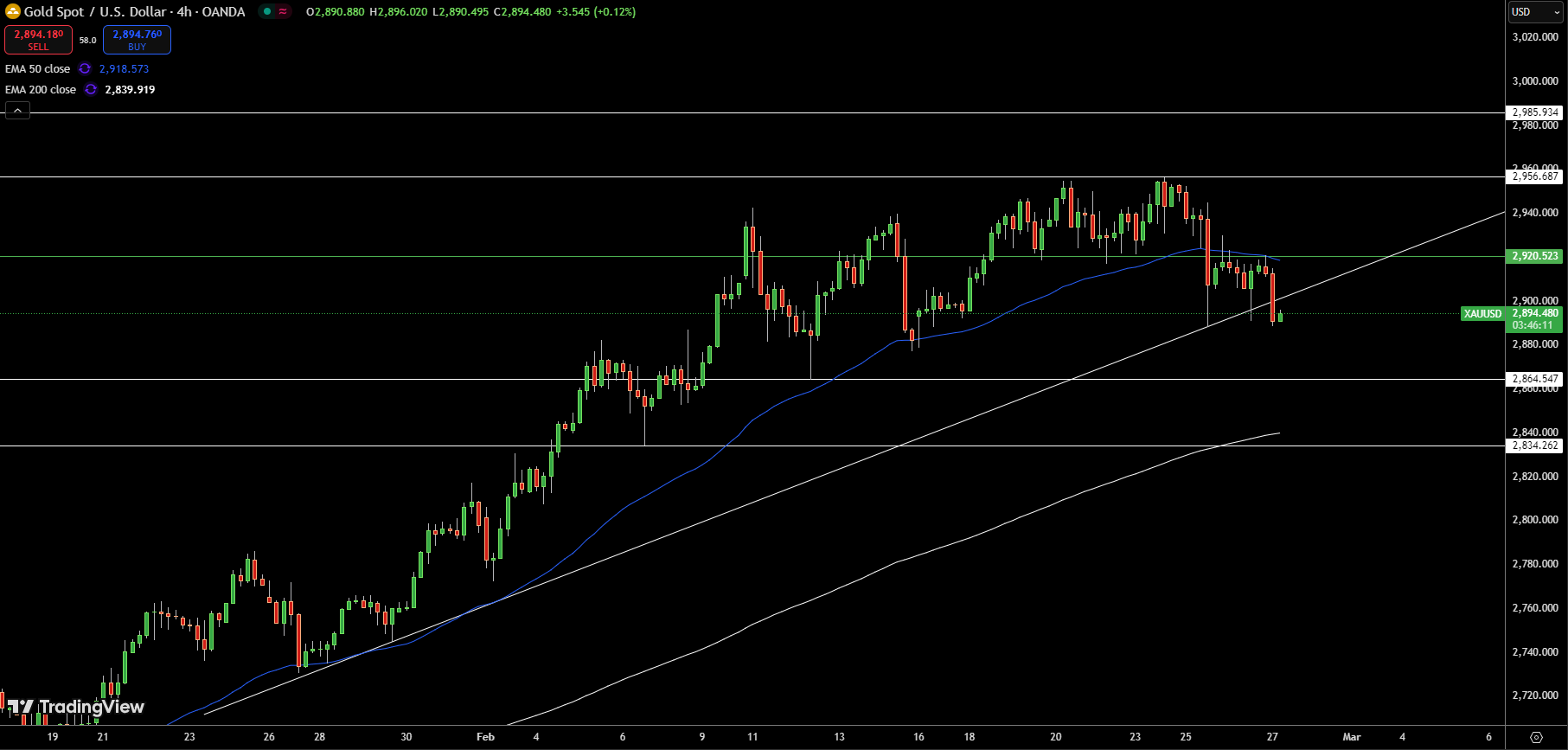Click the Mar label on time axis
Image resolution: width=1568 pixels, height=750 pixels.
(1352, 737)
